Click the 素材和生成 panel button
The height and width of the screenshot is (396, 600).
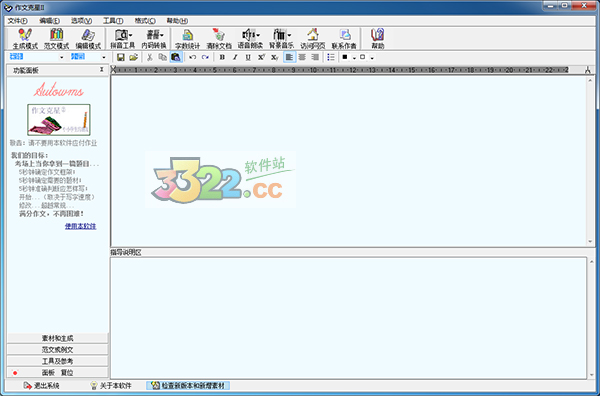pyautogui.click(x=57, y=338)
